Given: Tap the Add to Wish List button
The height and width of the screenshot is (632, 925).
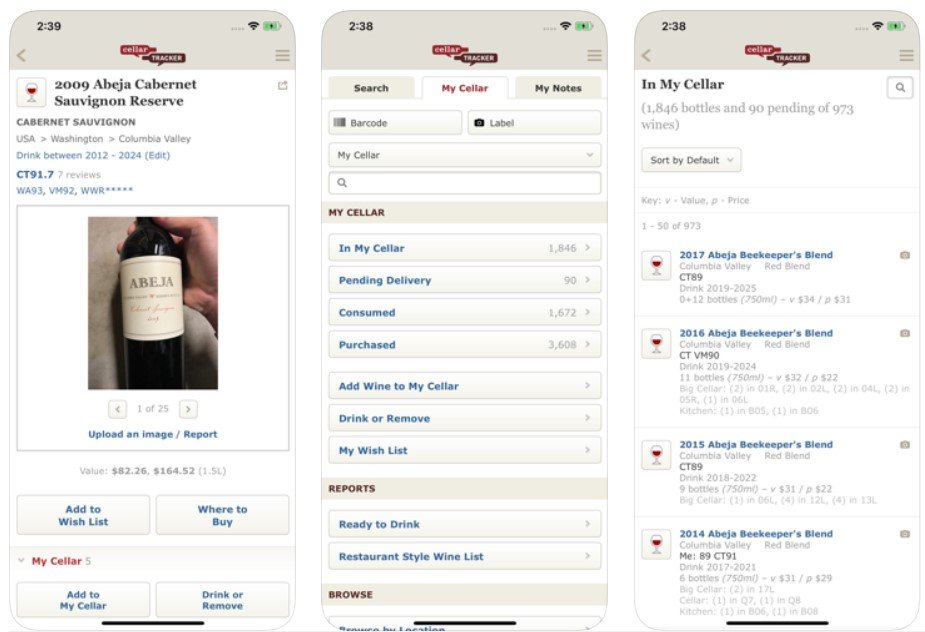Looking at the screenshot, I should [x=83, y=515].
